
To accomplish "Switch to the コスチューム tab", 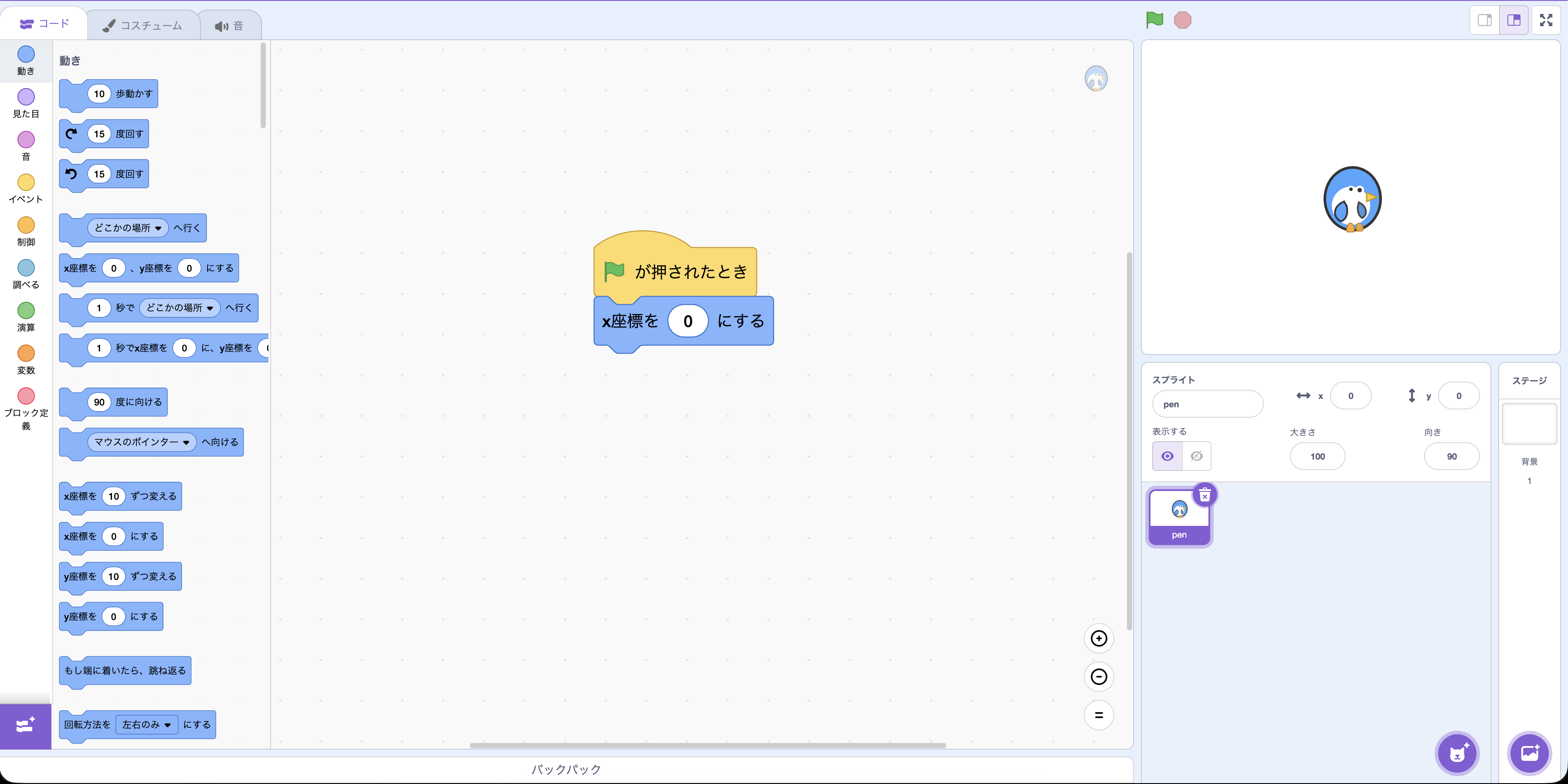I will 144,25.
